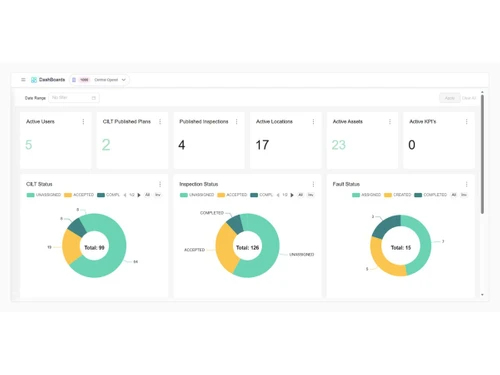Select All legend button in Fault Status
The height and width of the screenshot is (375, 500).
(454, 195)
